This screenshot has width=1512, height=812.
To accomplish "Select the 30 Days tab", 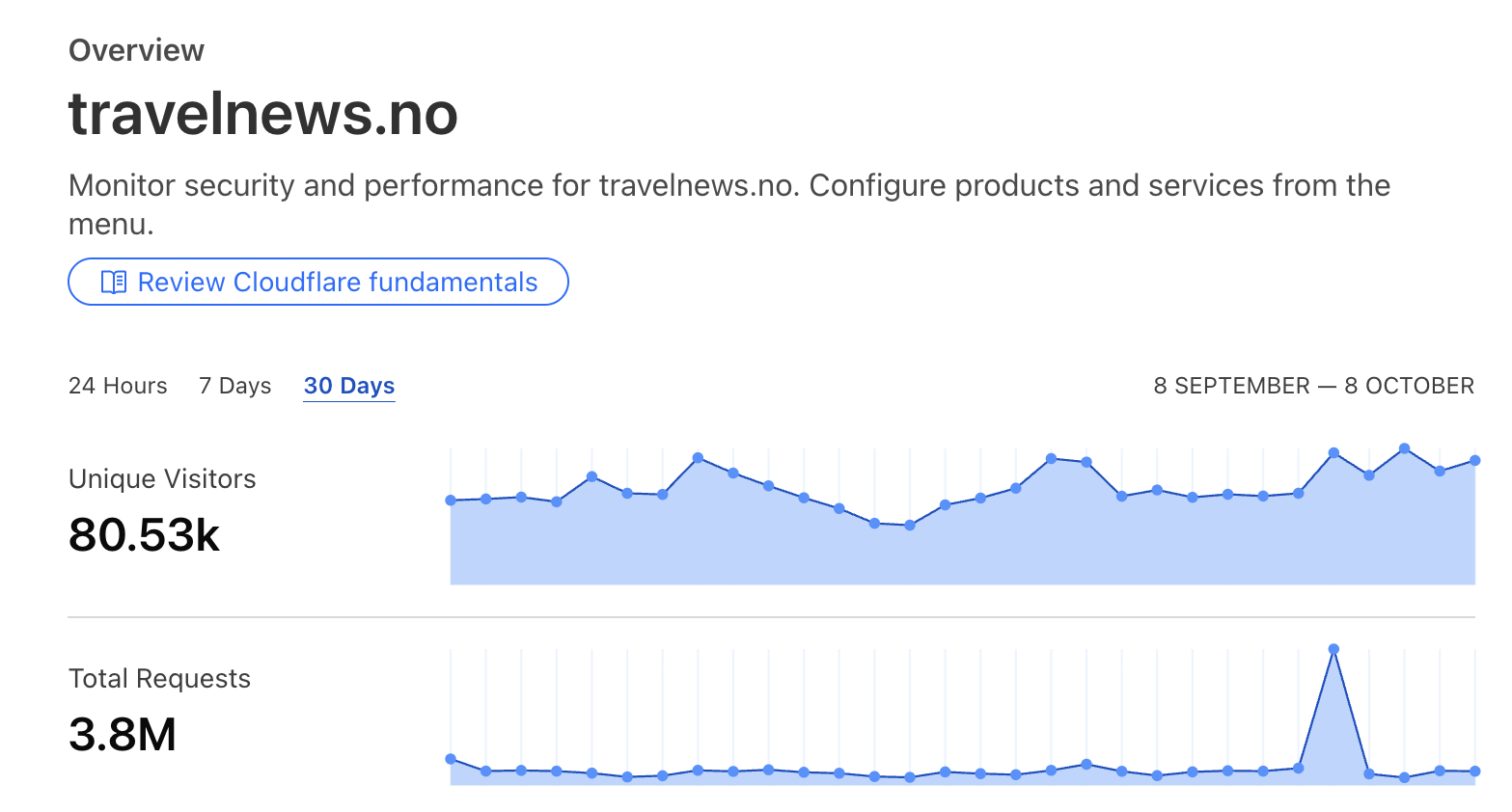I will pos(348,386).
